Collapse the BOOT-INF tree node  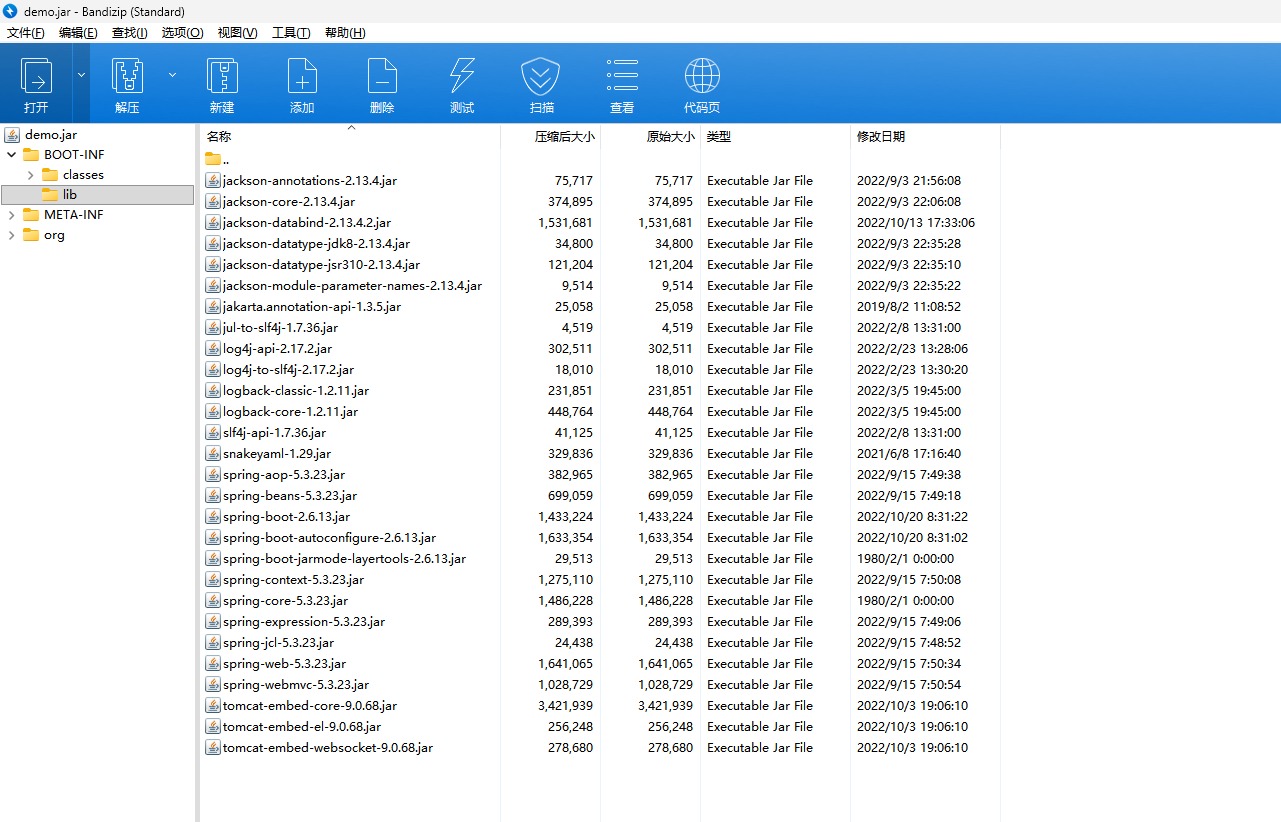(12, 155)
